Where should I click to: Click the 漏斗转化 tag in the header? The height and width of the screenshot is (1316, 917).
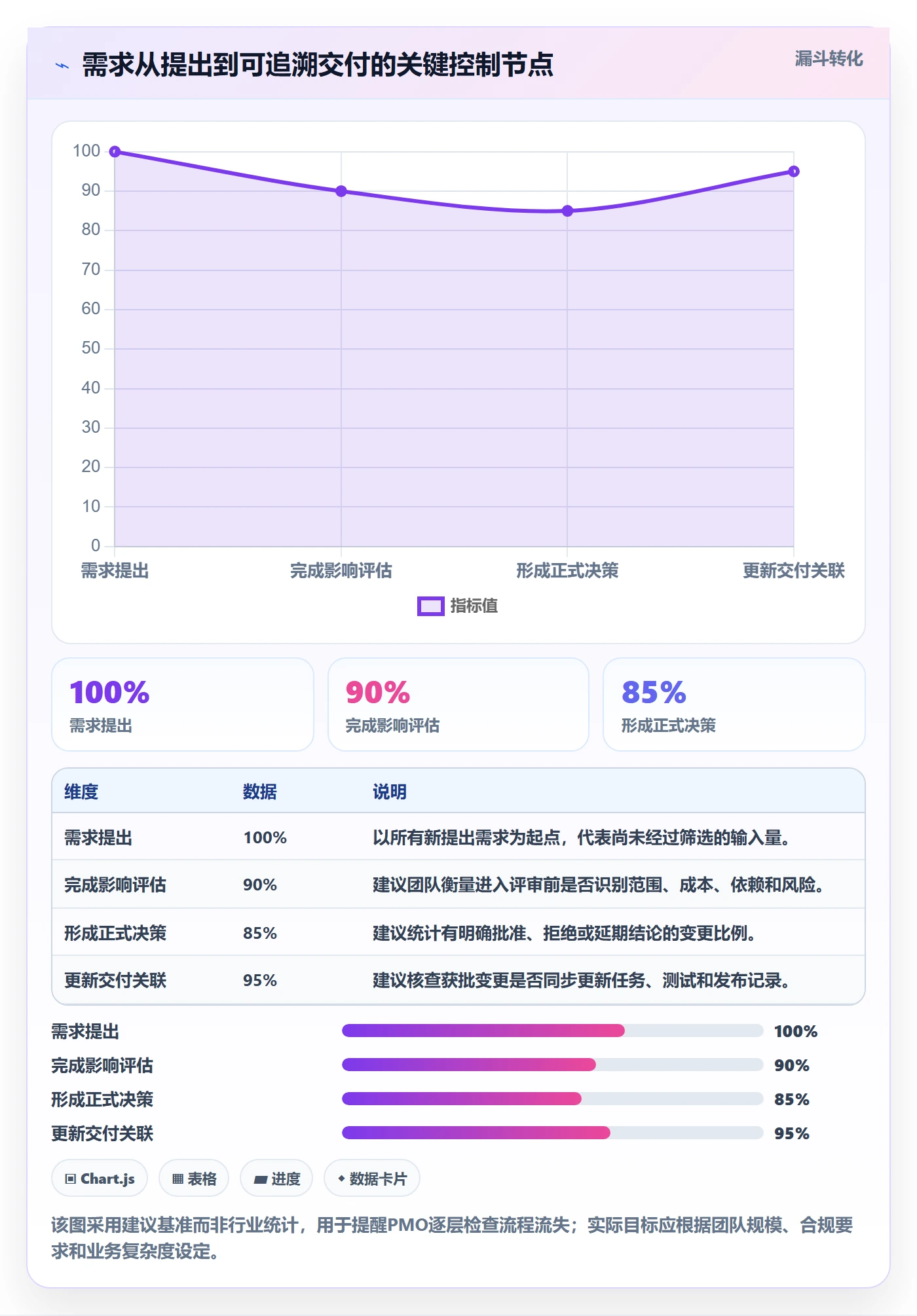(829, 59)
